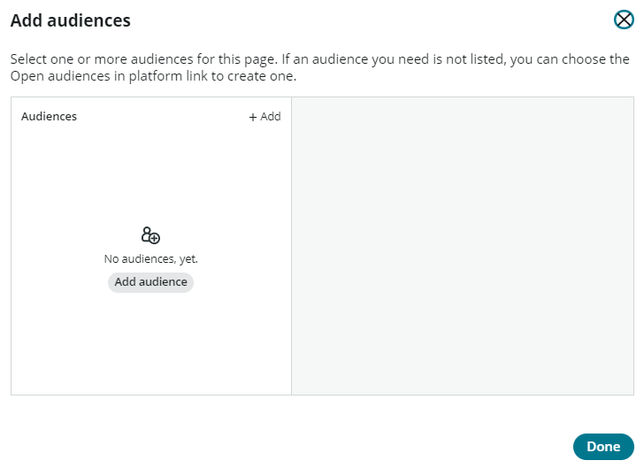The height and width of the screenshot is (469, 644).
Task: Click the Add audience pill button
Action: (x=151, y=282)
